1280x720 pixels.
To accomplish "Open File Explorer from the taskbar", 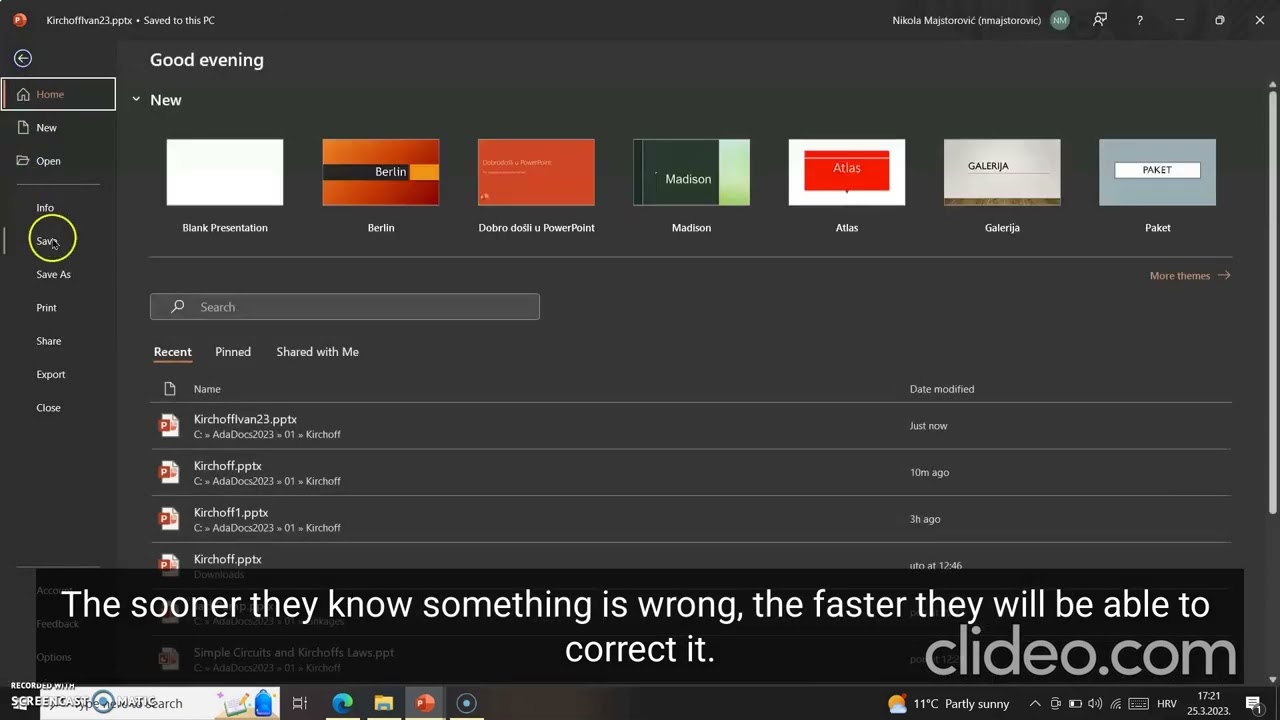I will click(384, 703).
